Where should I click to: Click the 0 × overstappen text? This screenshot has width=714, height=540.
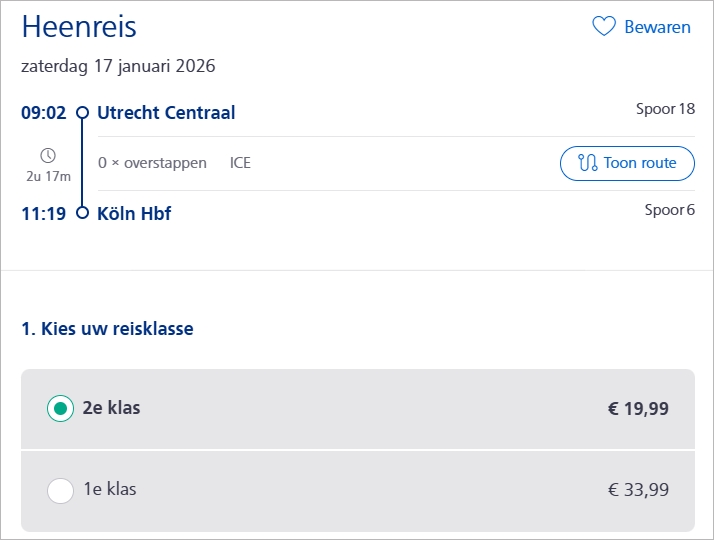[152, 163]
